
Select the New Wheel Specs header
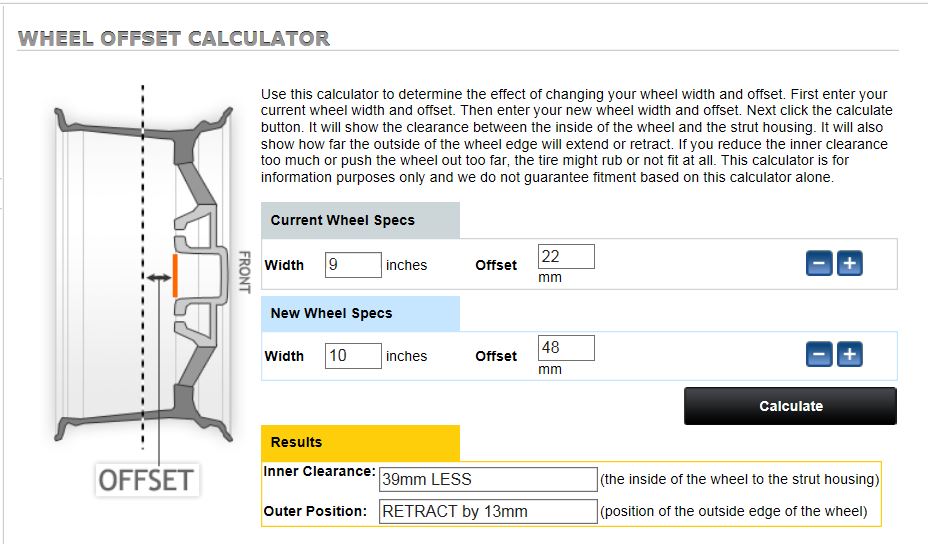tap(360, 313)
